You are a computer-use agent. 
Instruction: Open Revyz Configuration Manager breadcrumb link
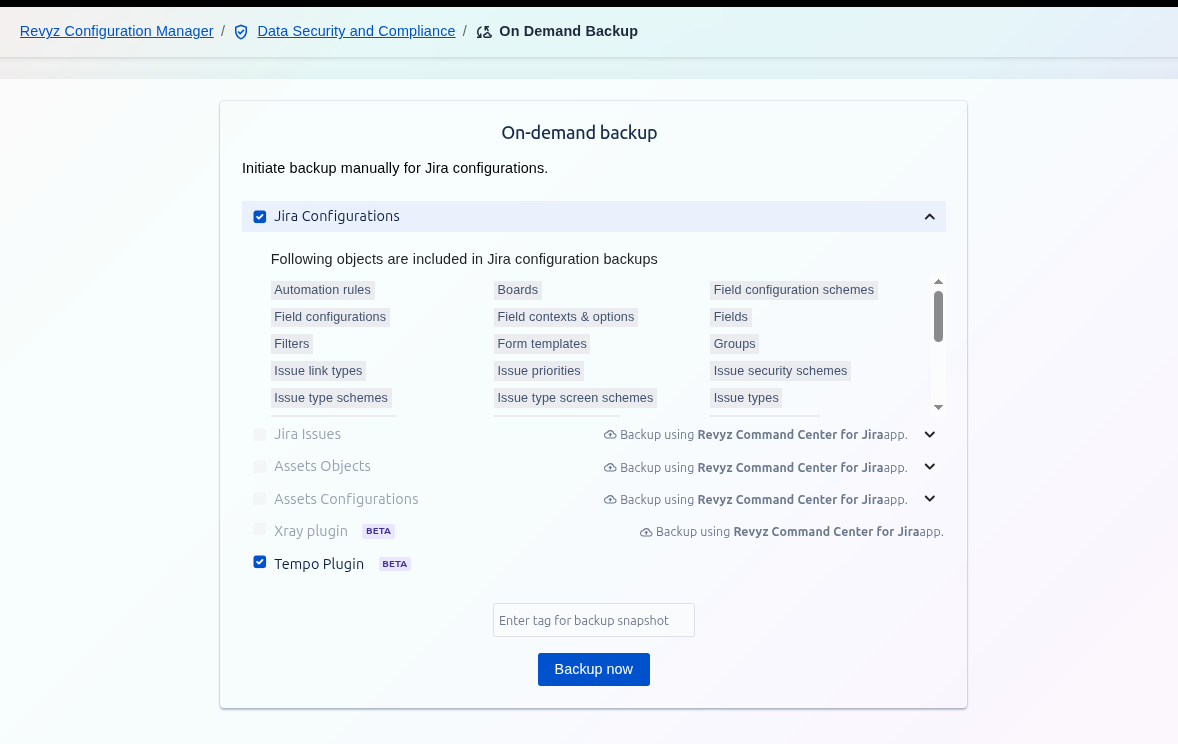coord(117,31)
